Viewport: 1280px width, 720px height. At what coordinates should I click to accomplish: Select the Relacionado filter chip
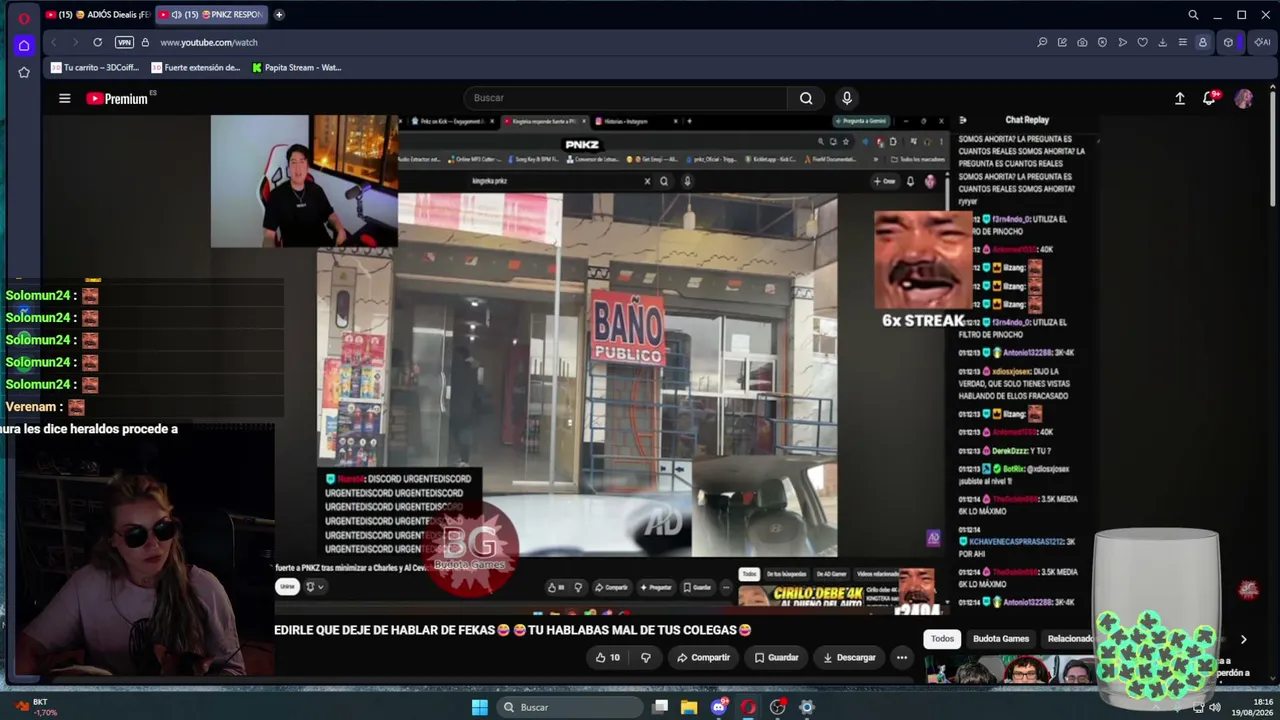click(1069, 639)
